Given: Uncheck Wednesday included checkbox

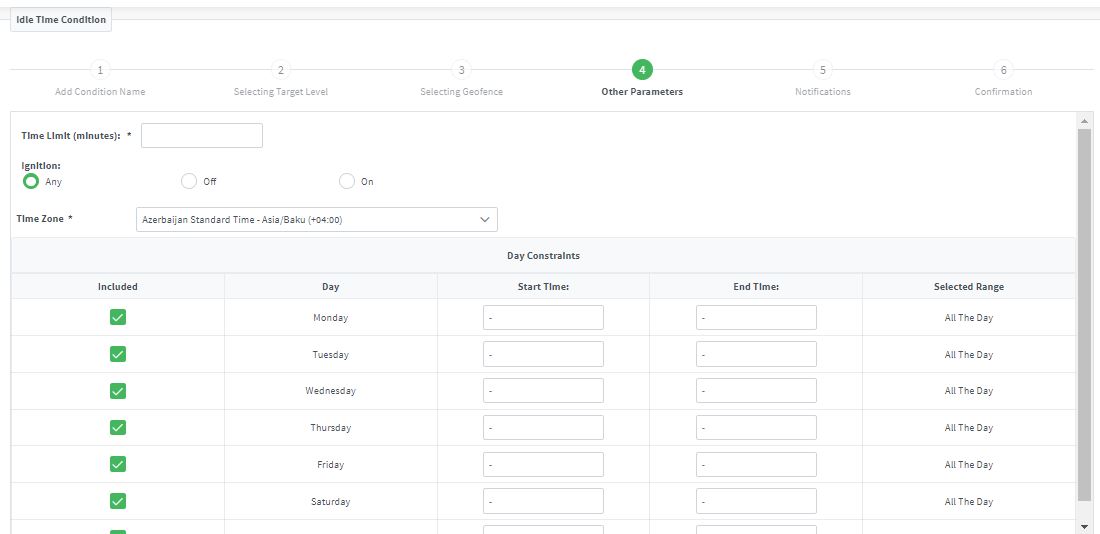Looking at the screenshot, I should (x=118, y=391).
